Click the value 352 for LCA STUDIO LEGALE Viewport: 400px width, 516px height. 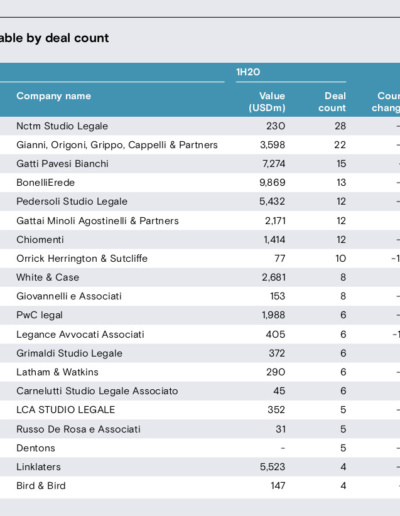point(276,410)
